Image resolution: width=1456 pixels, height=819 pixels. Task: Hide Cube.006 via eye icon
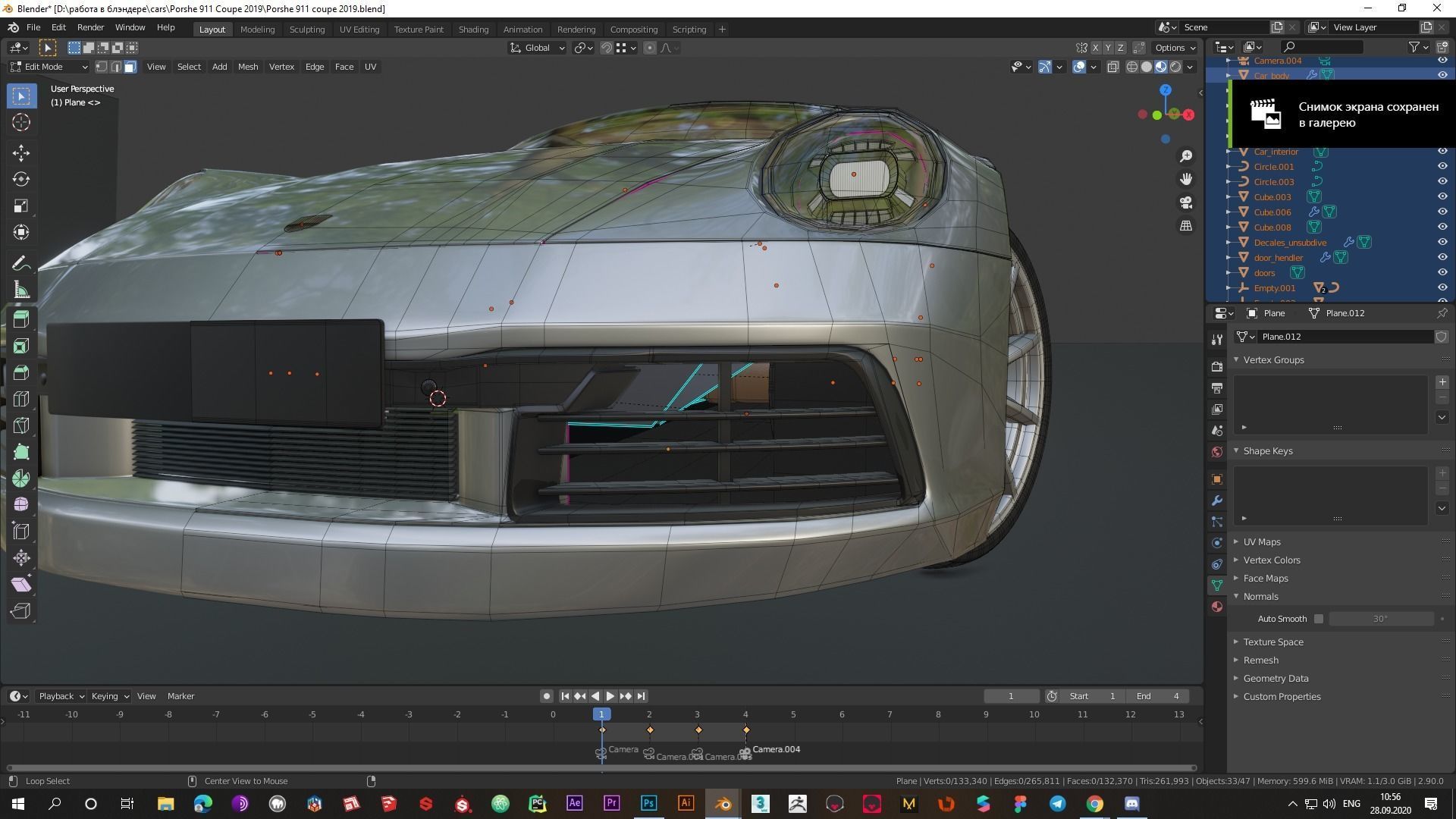pyautogui.click(x=1442, y=212)
